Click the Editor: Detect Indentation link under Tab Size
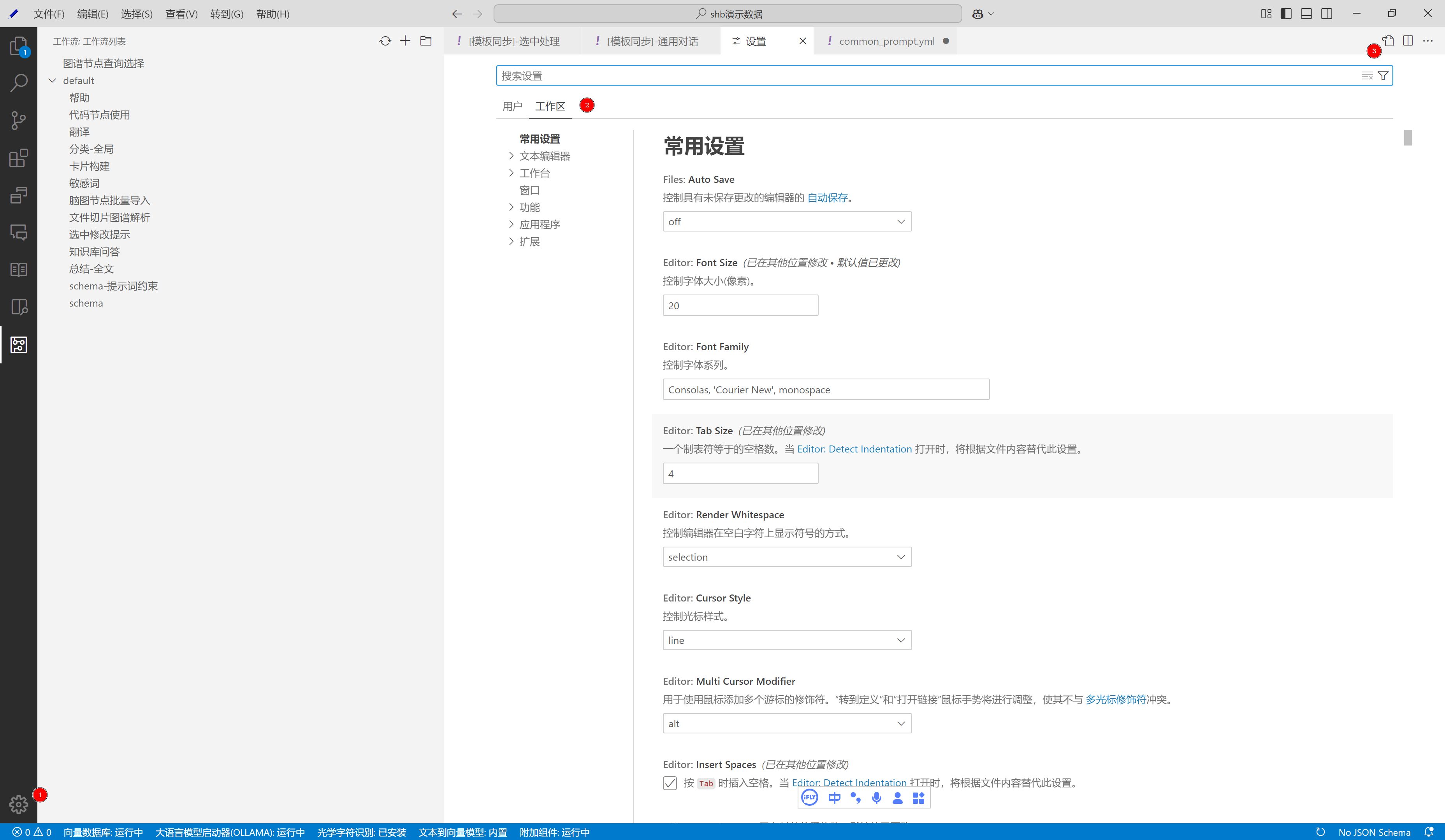Screen dimensions: 1445x840 pyautogui.click(x=854, y=449)
